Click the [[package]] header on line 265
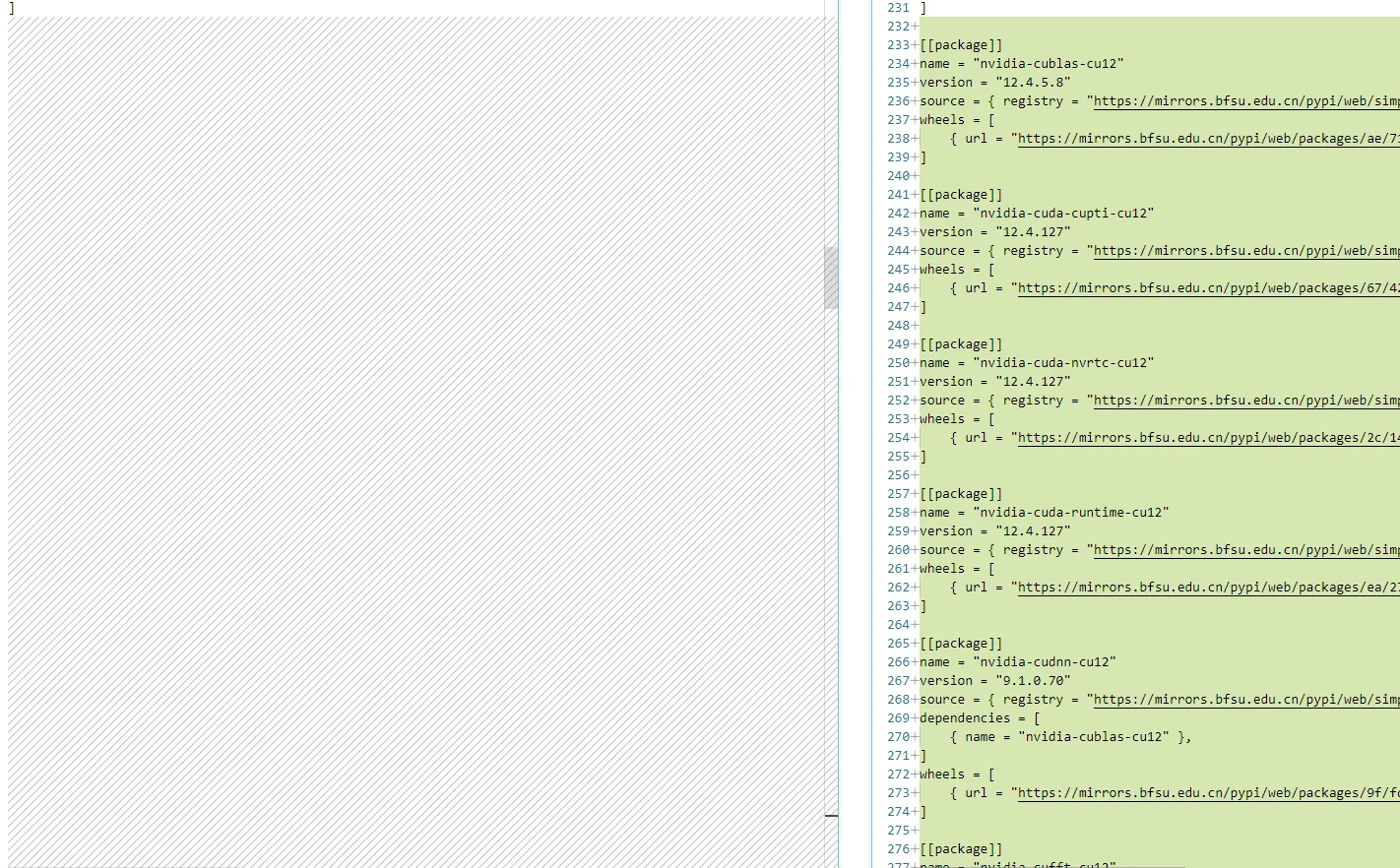This screenshot has height=868, width=1400. pos(961,644)
